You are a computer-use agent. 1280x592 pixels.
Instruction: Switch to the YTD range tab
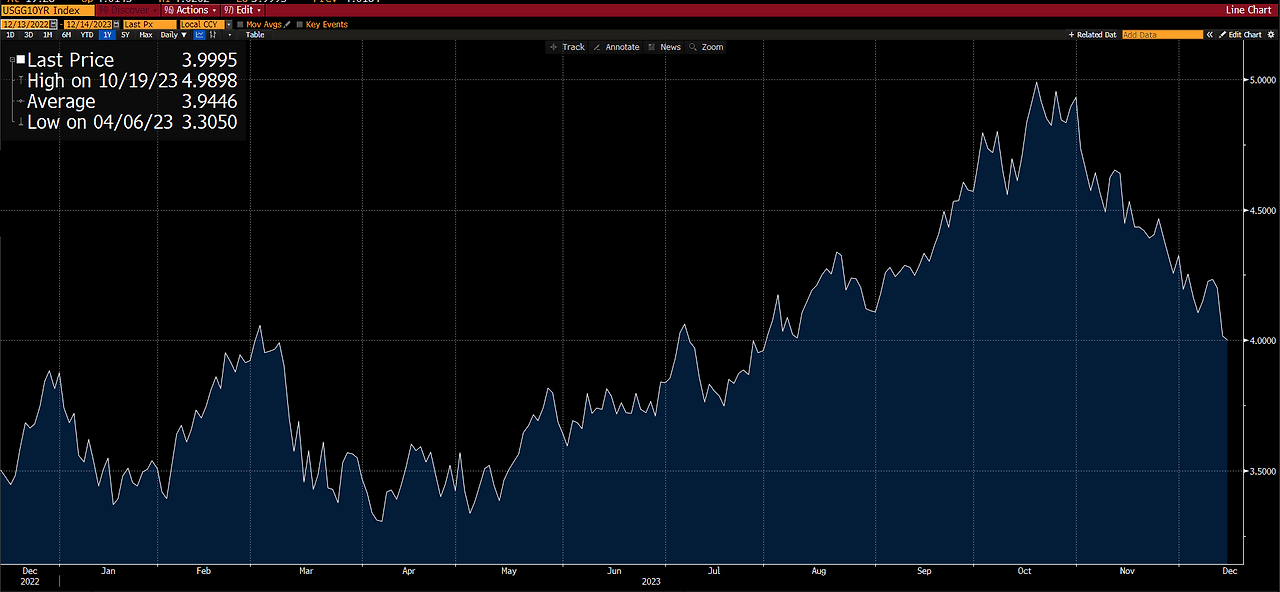(88, 34)
